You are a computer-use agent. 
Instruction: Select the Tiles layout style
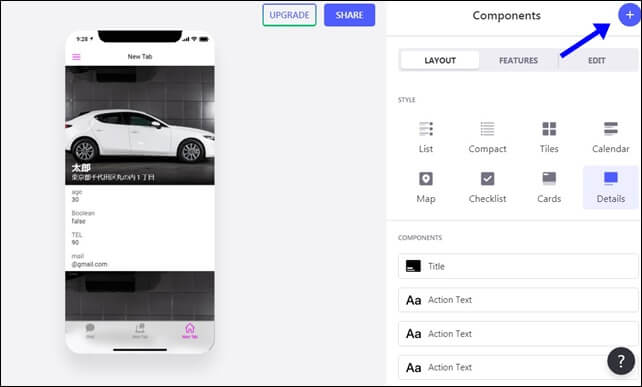click(549, 138)
